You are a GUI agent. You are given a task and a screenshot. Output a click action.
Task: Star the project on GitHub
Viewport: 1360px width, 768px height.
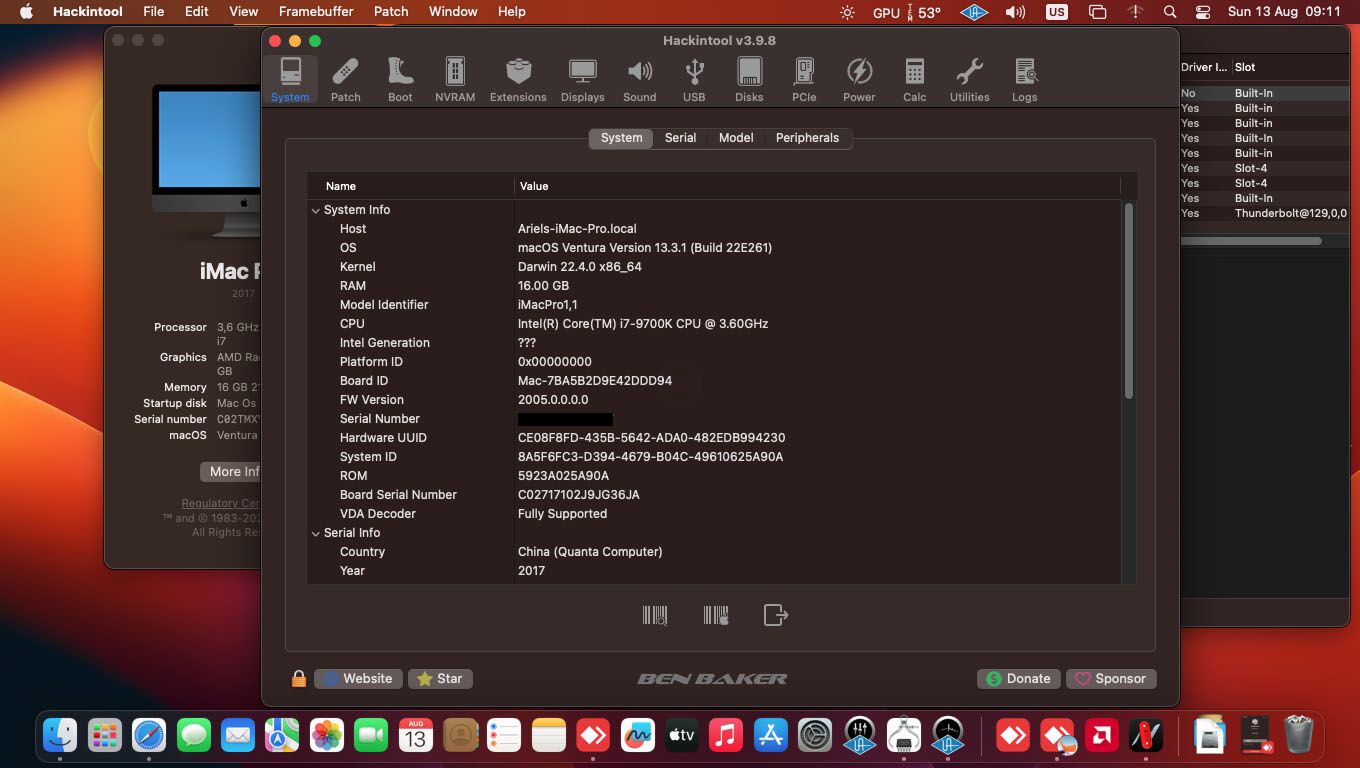click(440, 678)
